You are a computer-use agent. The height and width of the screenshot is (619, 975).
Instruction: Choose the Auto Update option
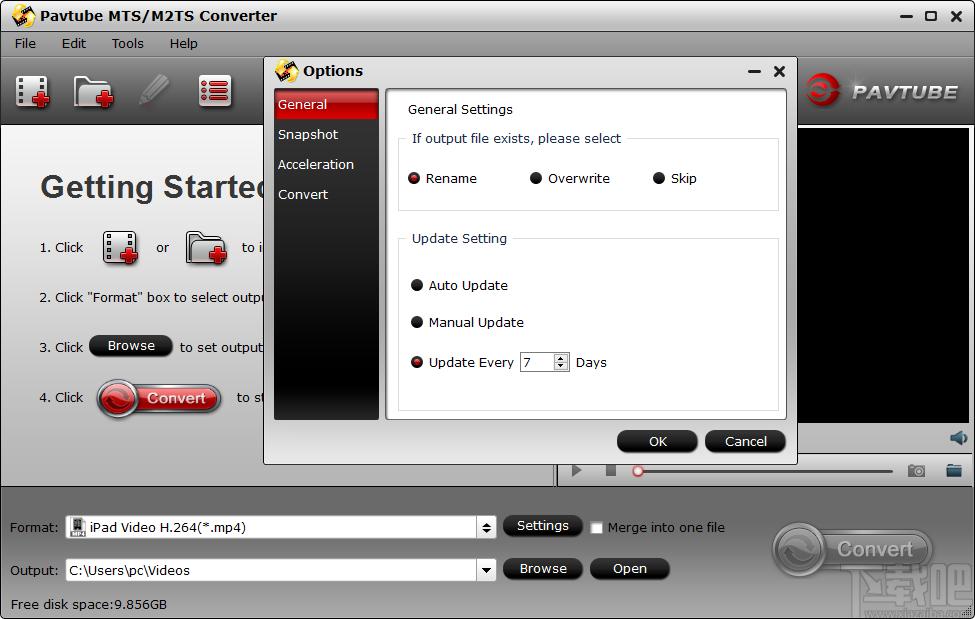click(417, 286)
